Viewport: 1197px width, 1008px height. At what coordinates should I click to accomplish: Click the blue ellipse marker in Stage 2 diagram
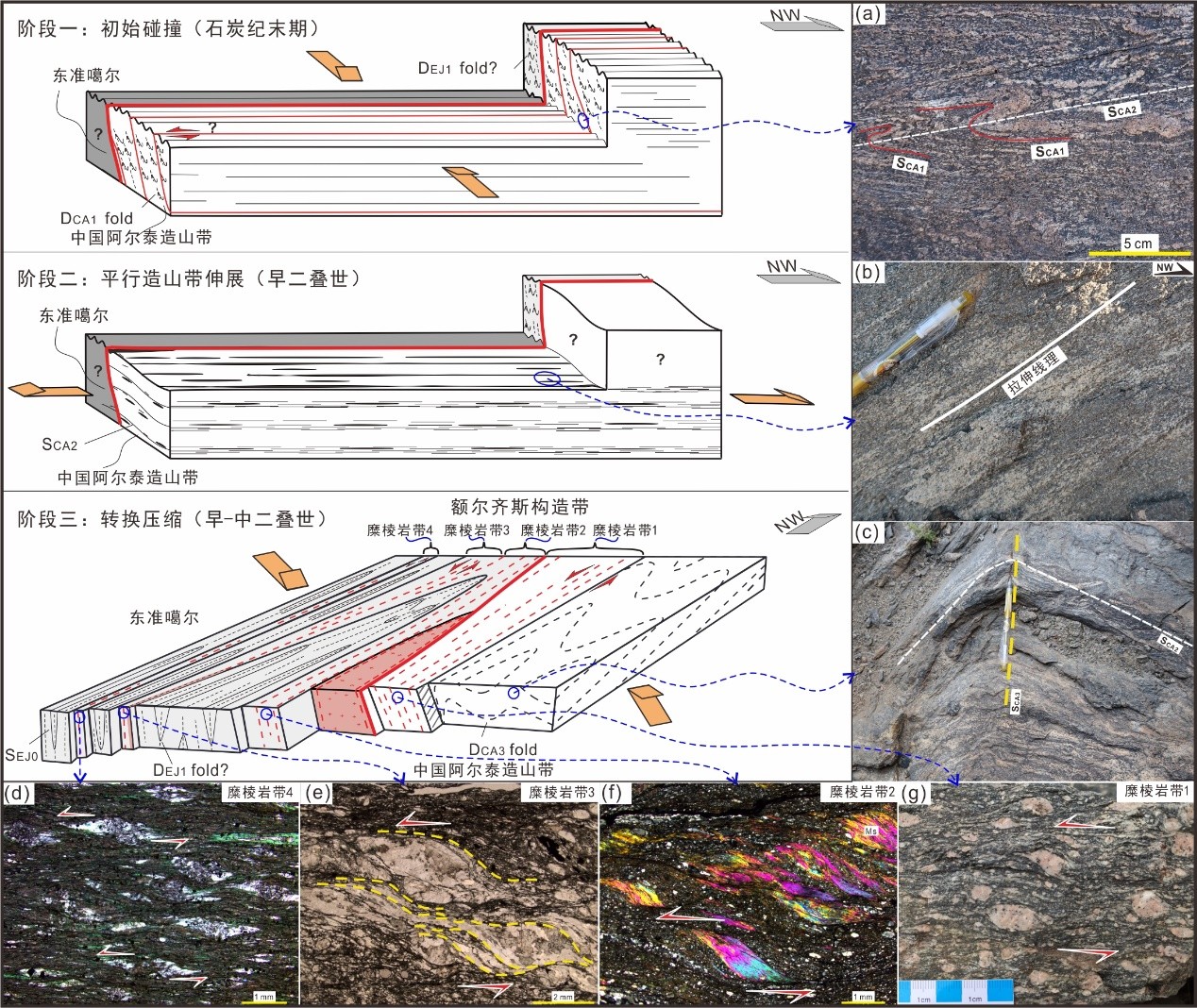(x=547, y=378)
